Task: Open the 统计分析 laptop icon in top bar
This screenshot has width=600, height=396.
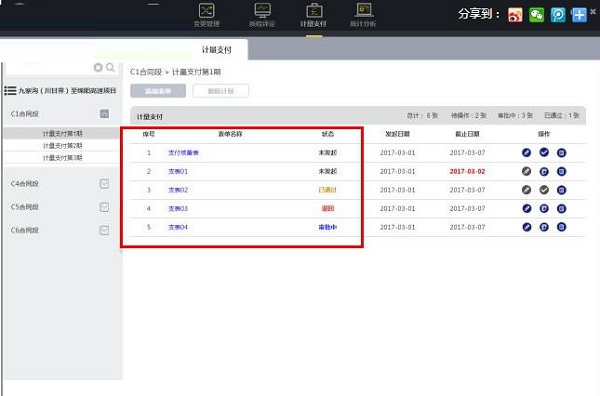Action: [x=364, y=10]
